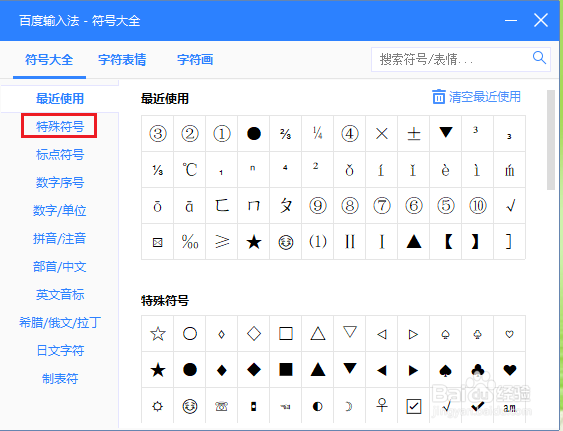
Task: Insert the black diamond ◆ large symbol
Action: [253, 370]
